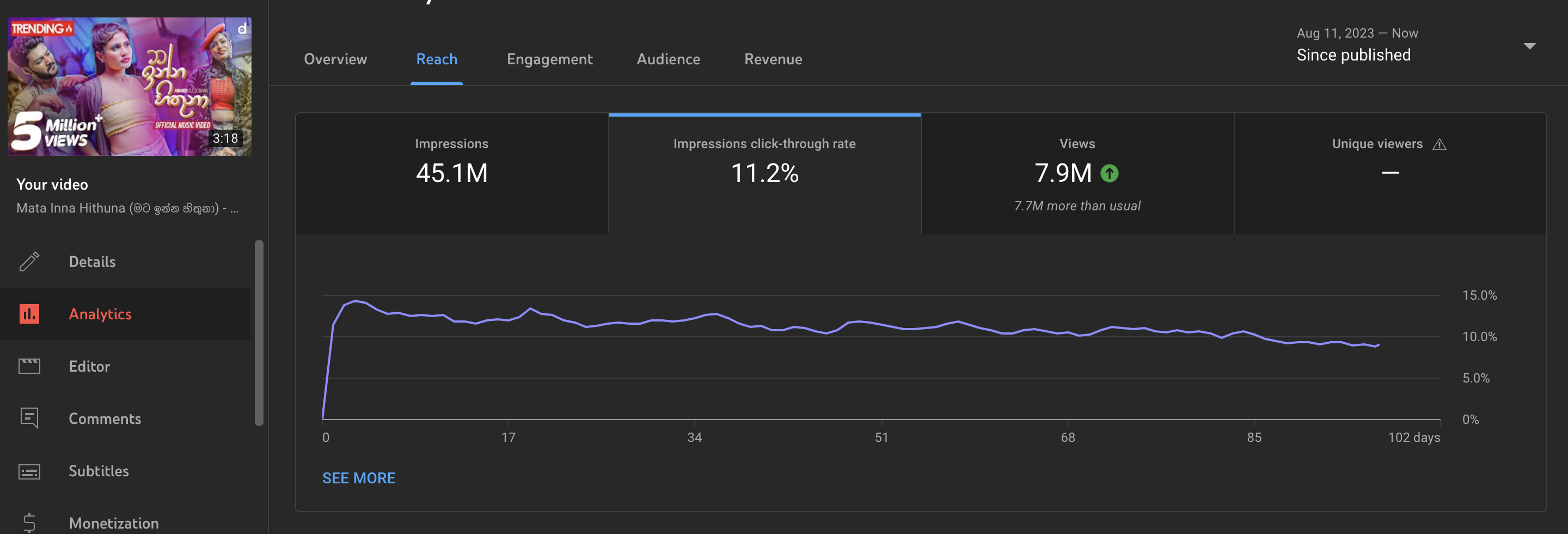The height and width of the screenshot is (534, 1568).
Task: Click the 102 days axis label
Action: coord(1413,437)
